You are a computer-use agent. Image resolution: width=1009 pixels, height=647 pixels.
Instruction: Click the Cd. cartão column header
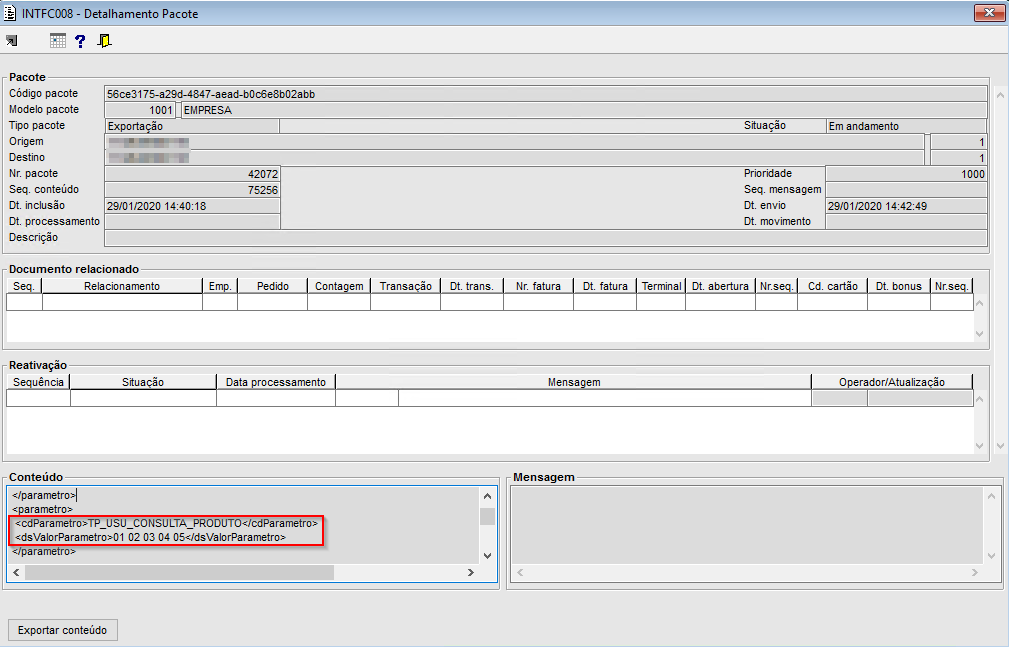point(833,286)
